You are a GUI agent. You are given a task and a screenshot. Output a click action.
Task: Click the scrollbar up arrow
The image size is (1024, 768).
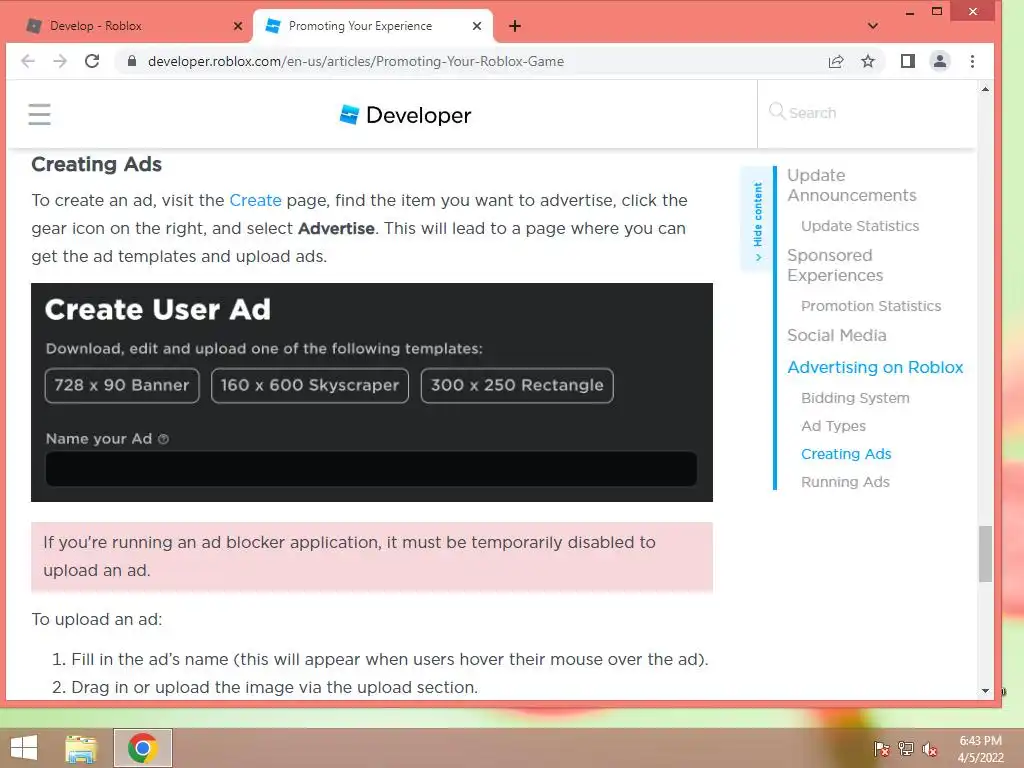(985, 89)
